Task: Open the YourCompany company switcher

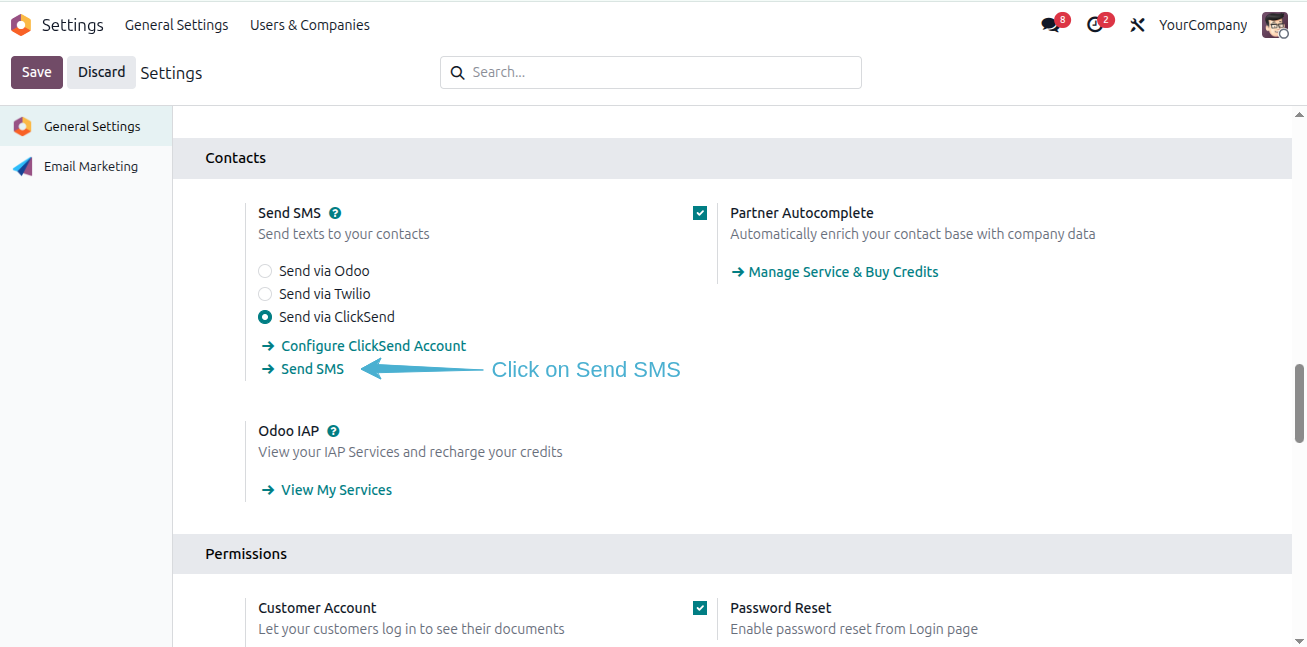Action: [x=1203, y=25]
